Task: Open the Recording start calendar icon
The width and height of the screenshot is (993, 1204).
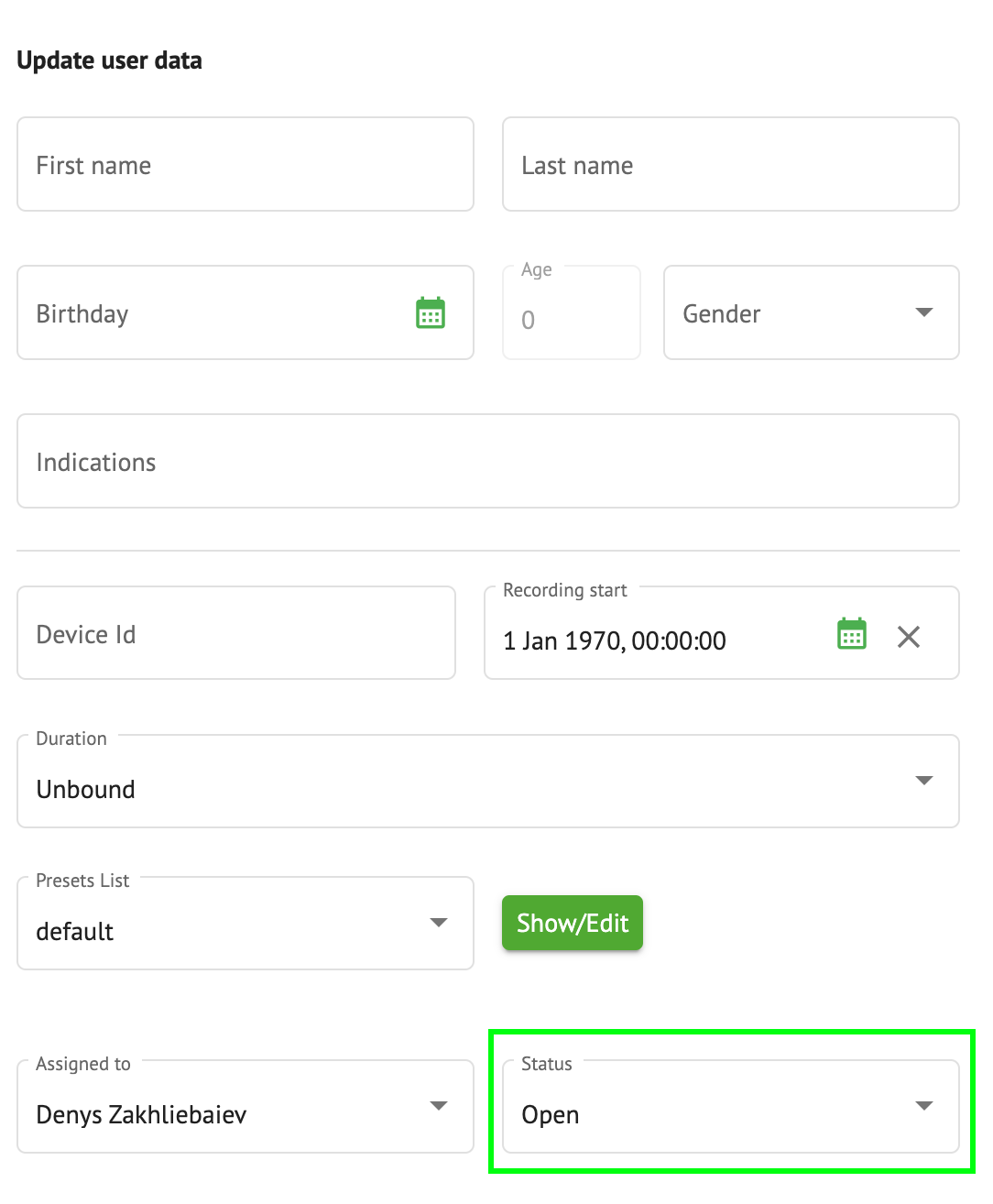Action: click(x=852, y=634)
